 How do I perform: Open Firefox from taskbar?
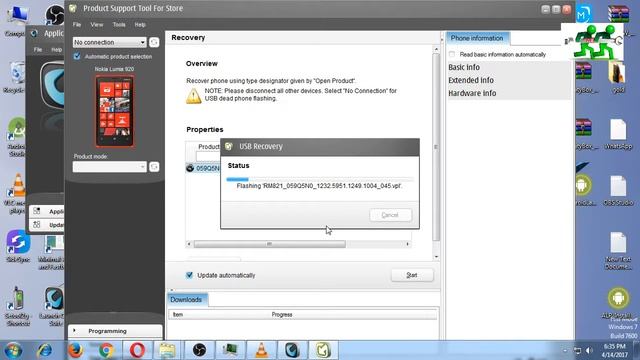[x=75, y=351]
